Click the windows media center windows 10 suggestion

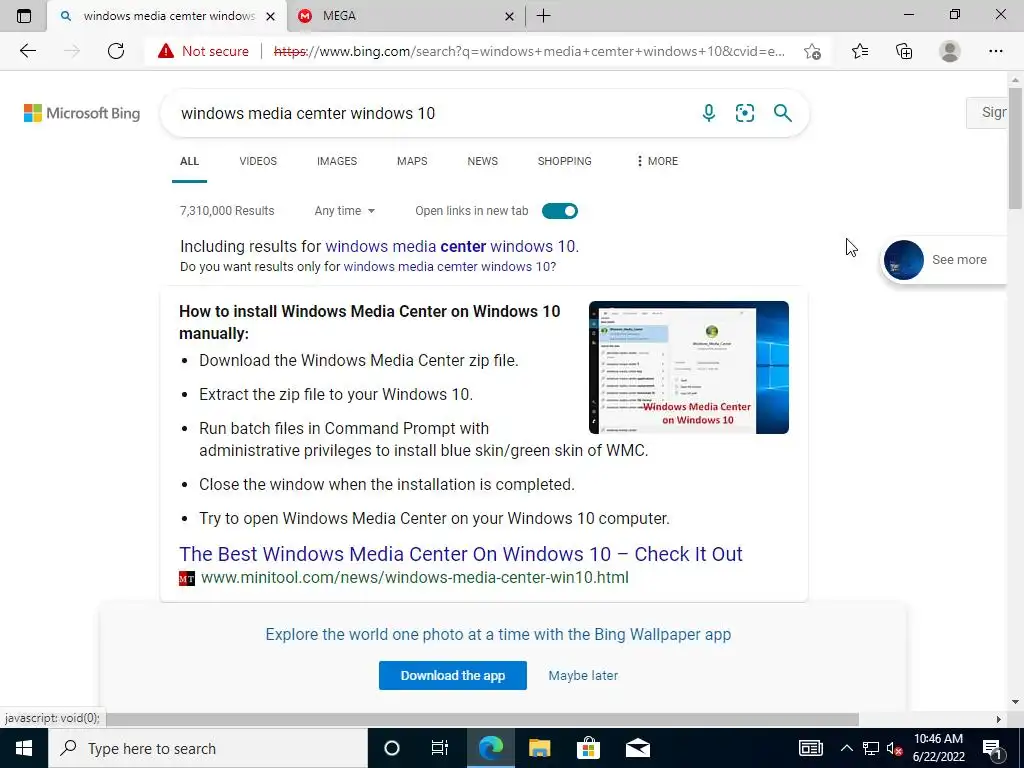(x=451, y=246)
